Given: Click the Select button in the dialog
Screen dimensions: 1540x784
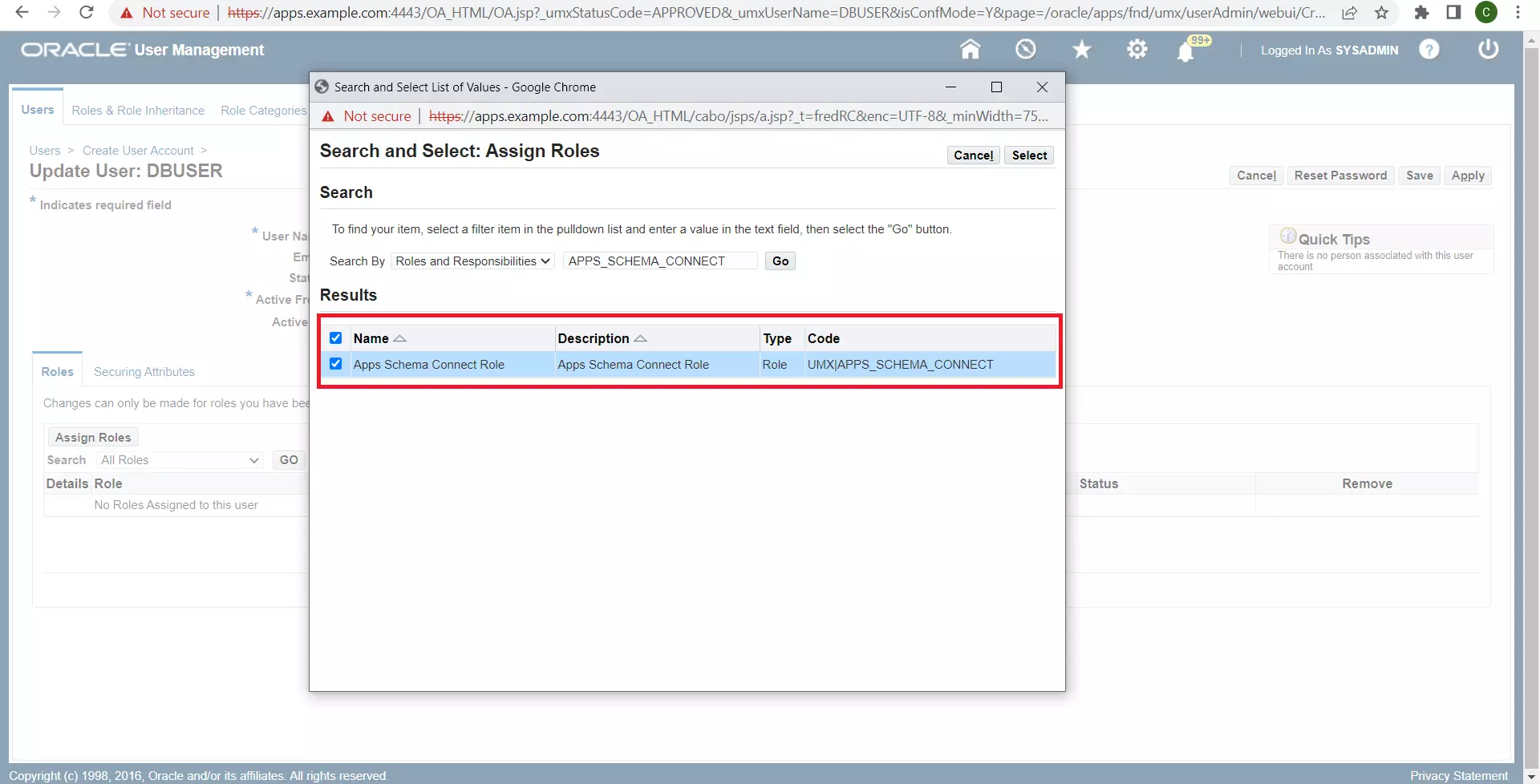Looking at the screenshot, I should coord(1029,155).
